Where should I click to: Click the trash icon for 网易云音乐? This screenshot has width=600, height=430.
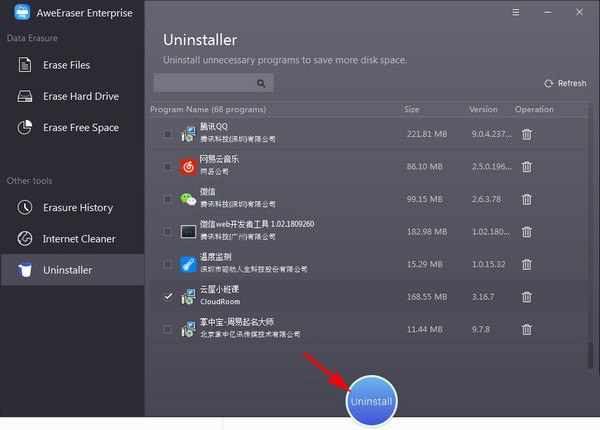point(527,167)
